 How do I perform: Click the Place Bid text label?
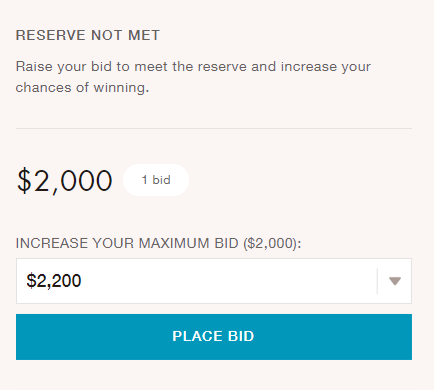click(213, 336)
